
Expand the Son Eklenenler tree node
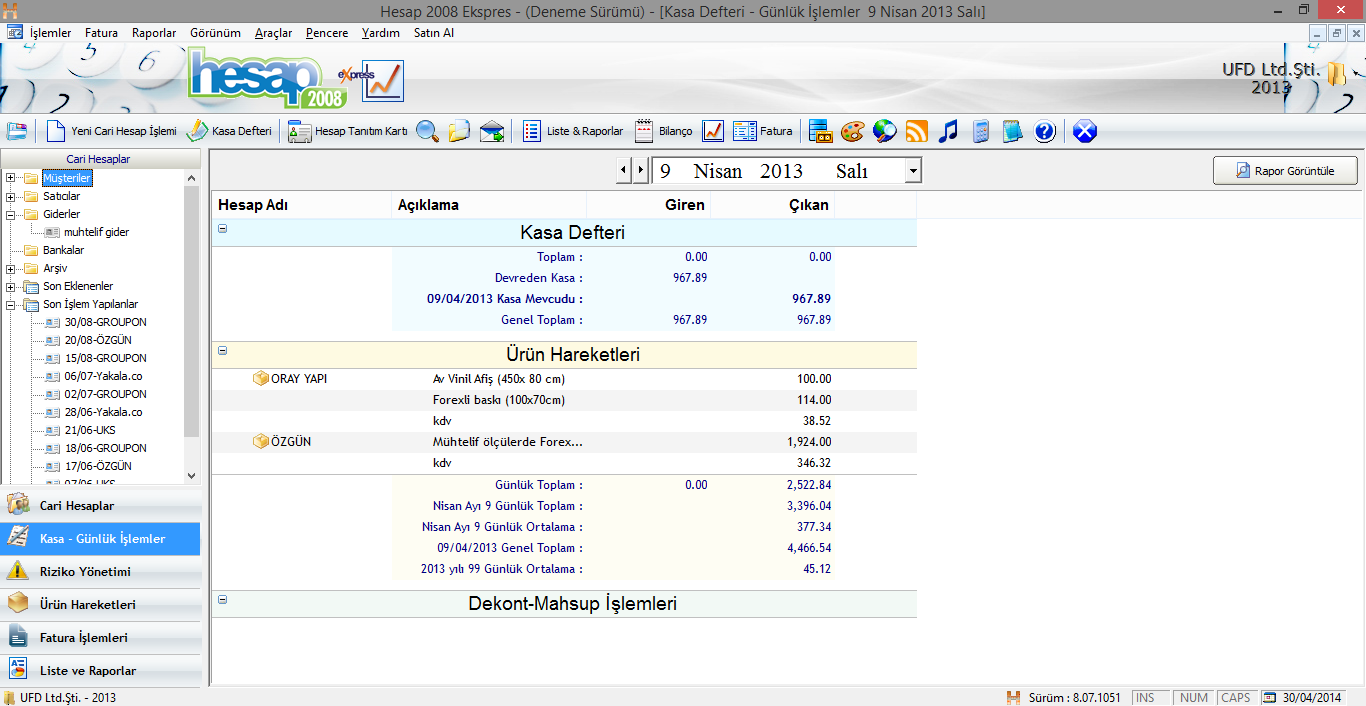pyautogui.click(x=11, y=286)
